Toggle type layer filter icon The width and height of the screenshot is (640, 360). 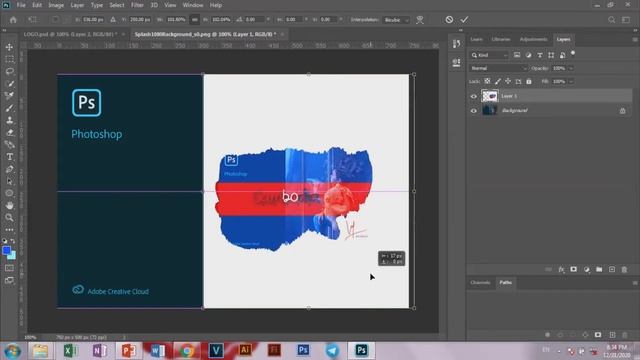[x=540, y=55]
